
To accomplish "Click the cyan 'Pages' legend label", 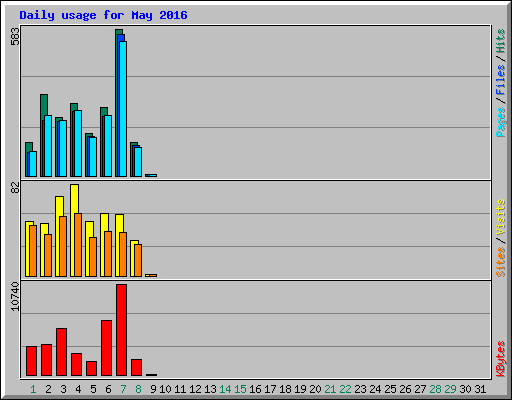I will [x=501, y=122].
